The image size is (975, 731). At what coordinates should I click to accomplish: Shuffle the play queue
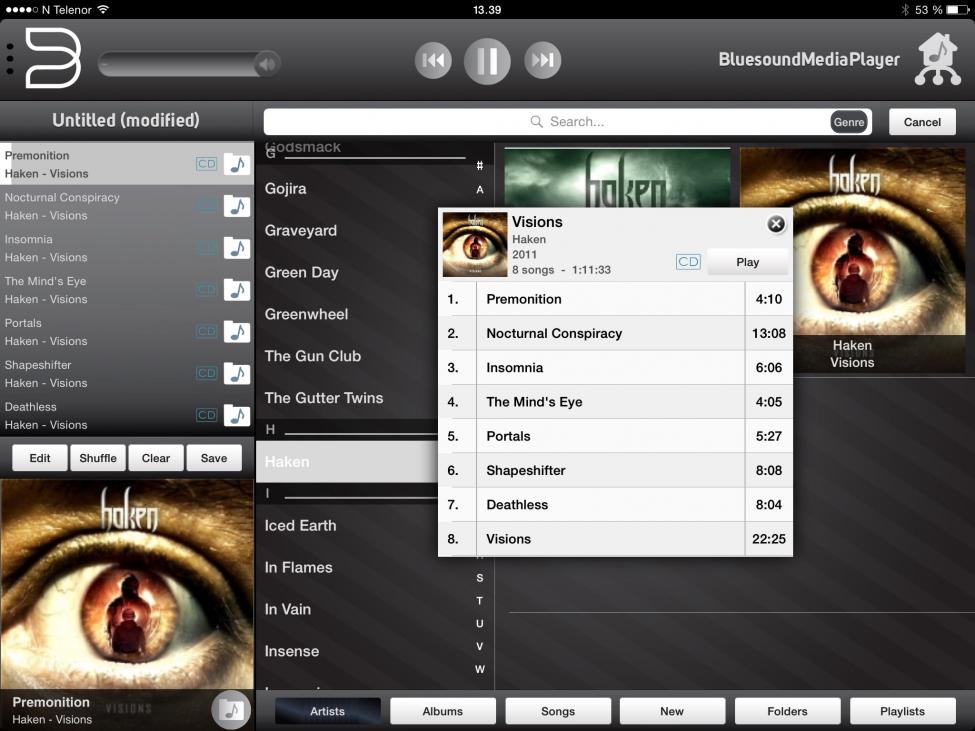[98, 458]
